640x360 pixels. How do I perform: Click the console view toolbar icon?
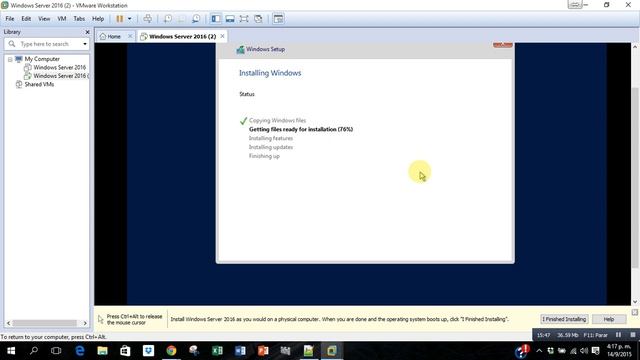278,19
